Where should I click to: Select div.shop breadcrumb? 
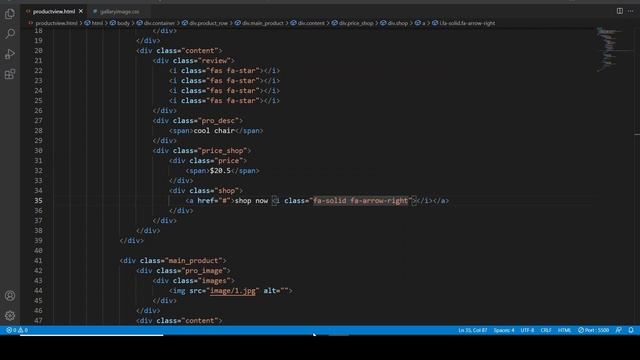[x=394, y=23]
